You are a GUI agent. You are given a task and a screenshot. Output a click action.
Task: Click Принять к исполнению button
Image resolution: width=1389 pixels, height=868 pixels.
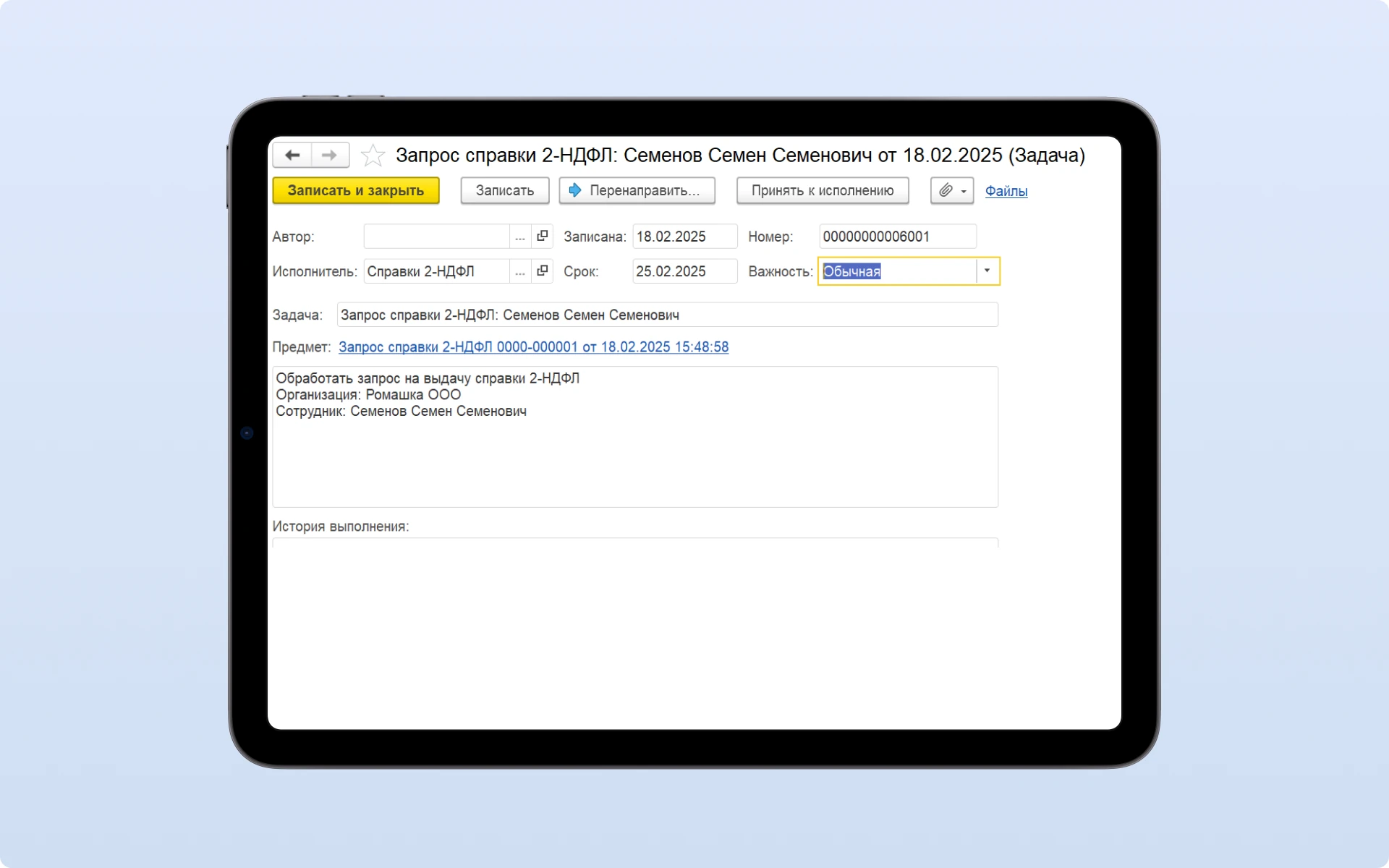coord(823,190)
